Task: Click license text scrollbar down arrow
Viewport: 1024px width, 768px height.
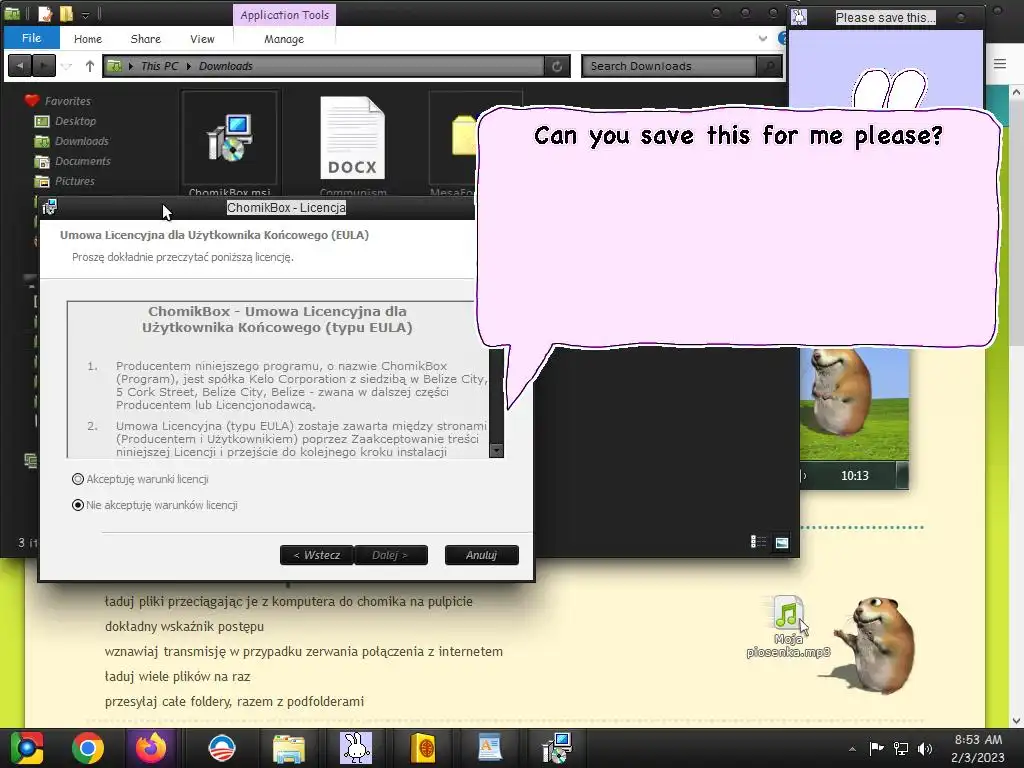Action: coord(496,451)
